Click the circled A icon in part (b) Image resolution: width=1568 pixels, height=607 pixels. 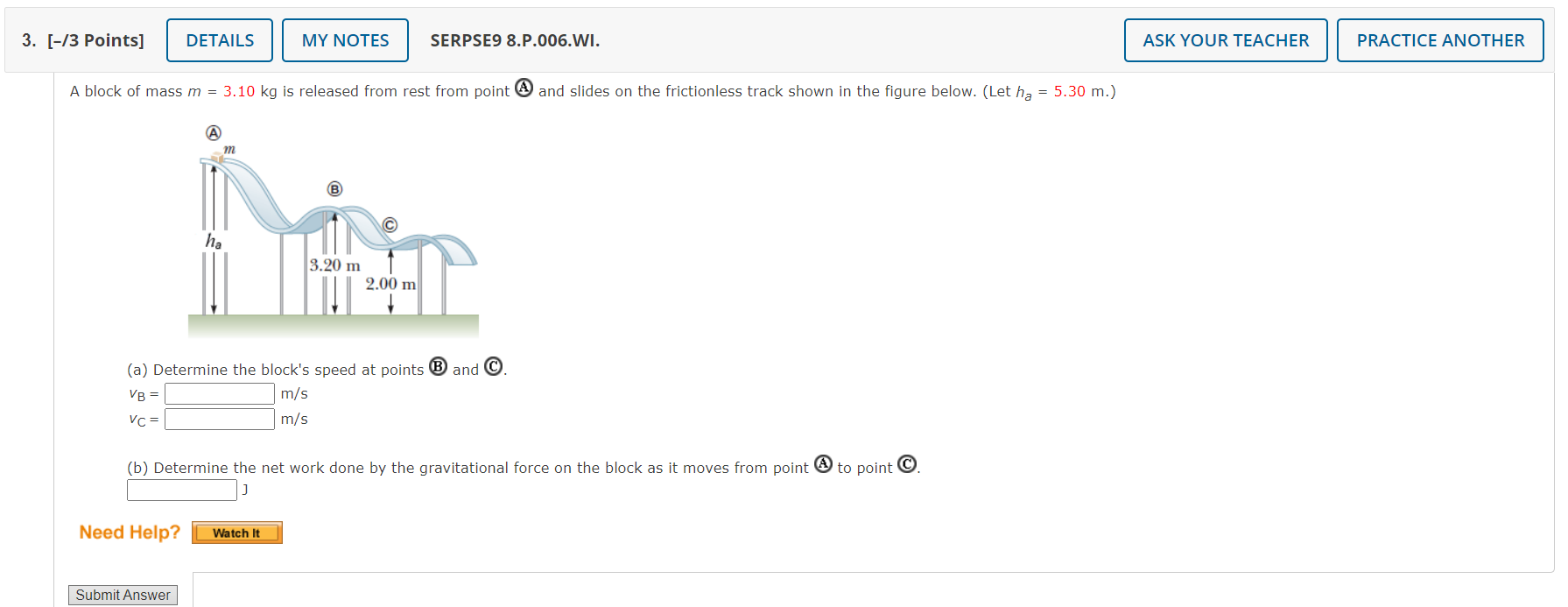[x=821, y=465]
